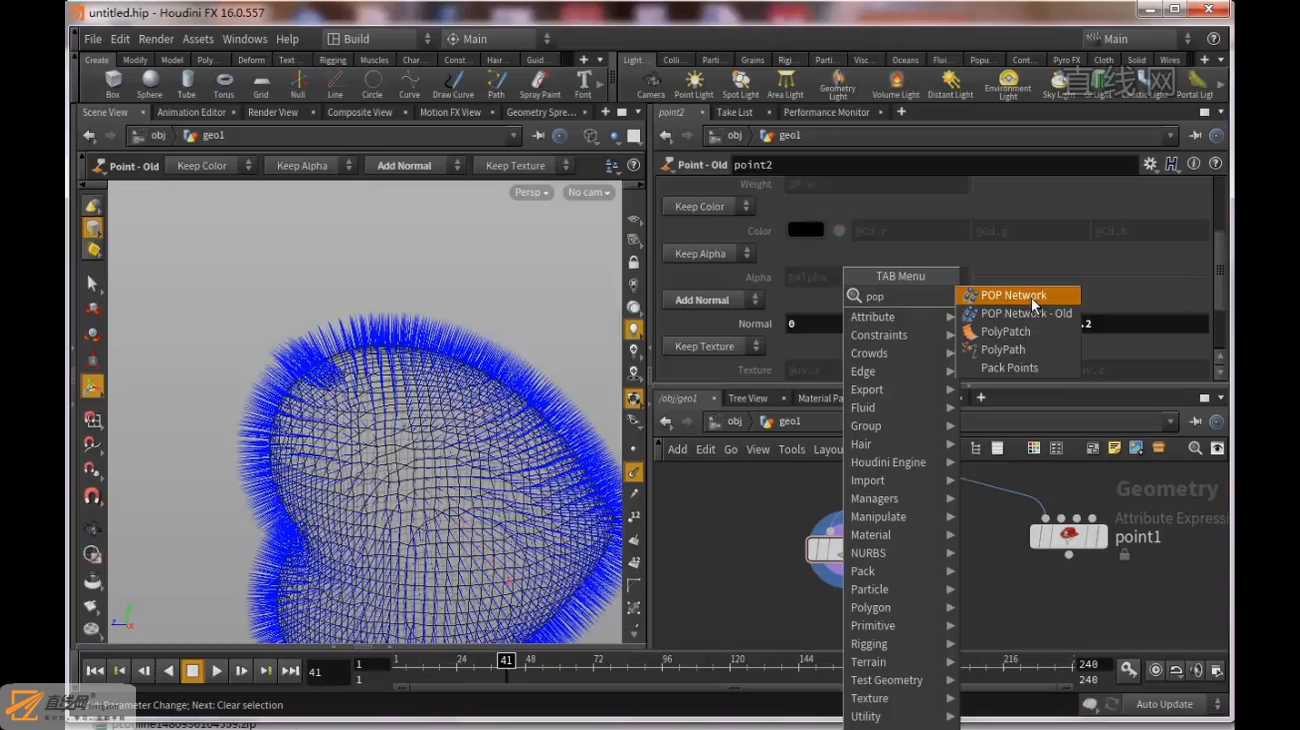Select the Tube shelf tool
The width and height of the screenshot is (1300, 730).
[187, 84]
